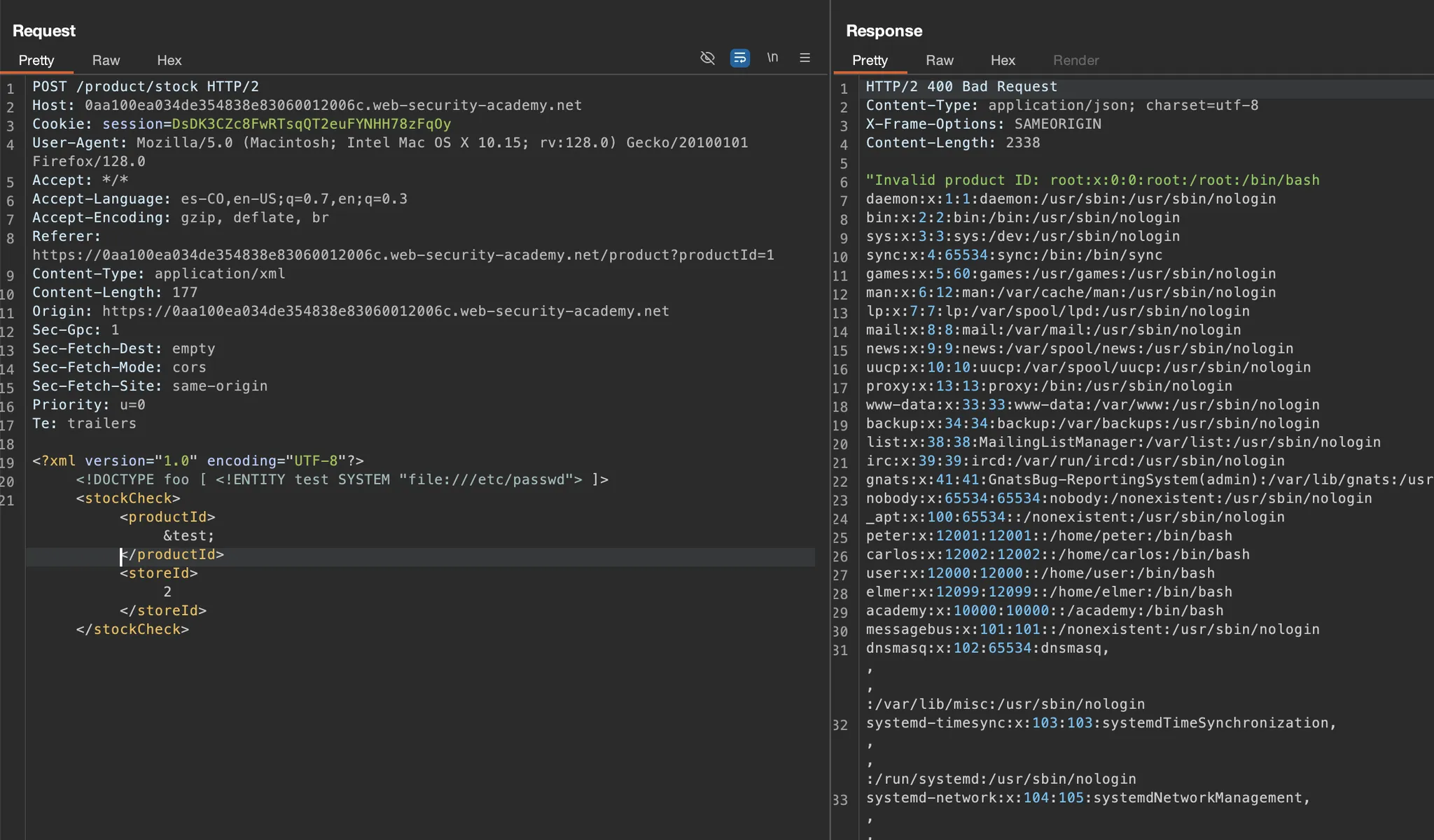Toggle the show newlines \n button
Viewport: 1434px width, 840px height.
tap(772, 58)
